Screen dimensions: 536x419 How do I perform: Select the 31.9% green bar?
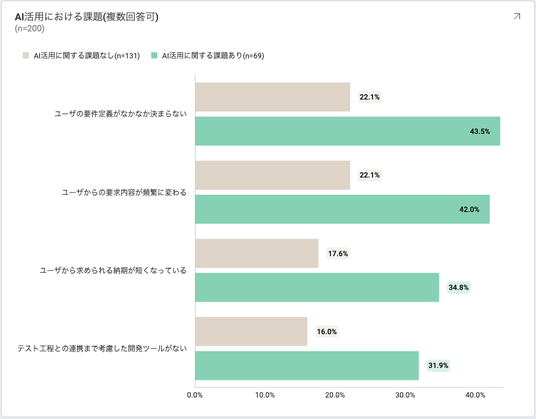(x=307, y=365)
